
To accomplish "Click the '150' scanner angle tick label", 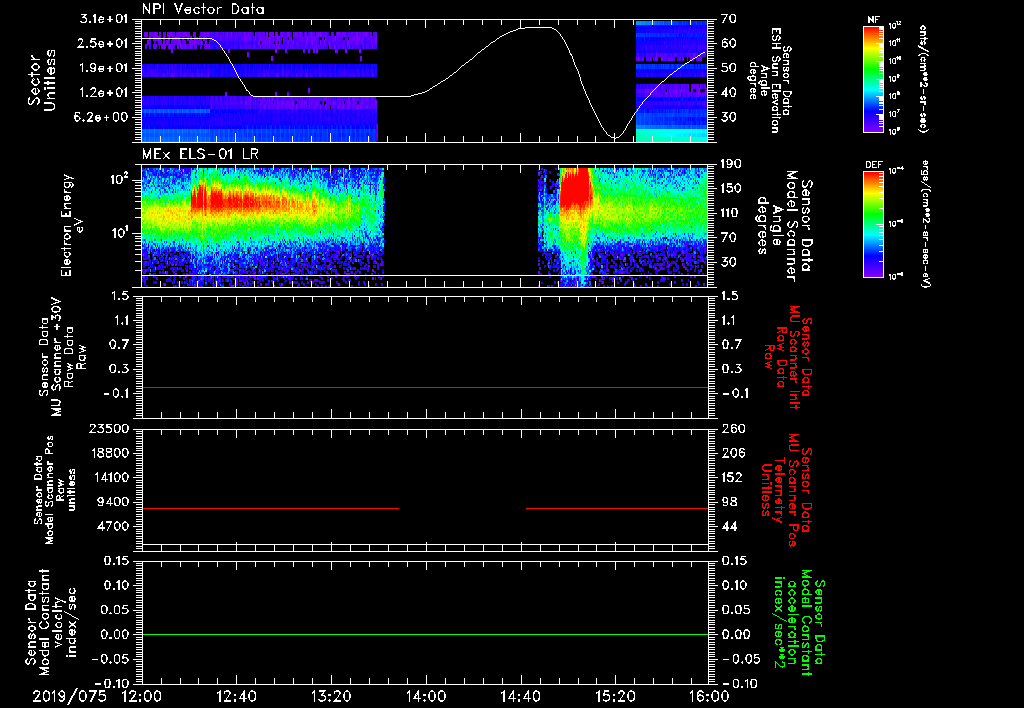I will [731, 189].
